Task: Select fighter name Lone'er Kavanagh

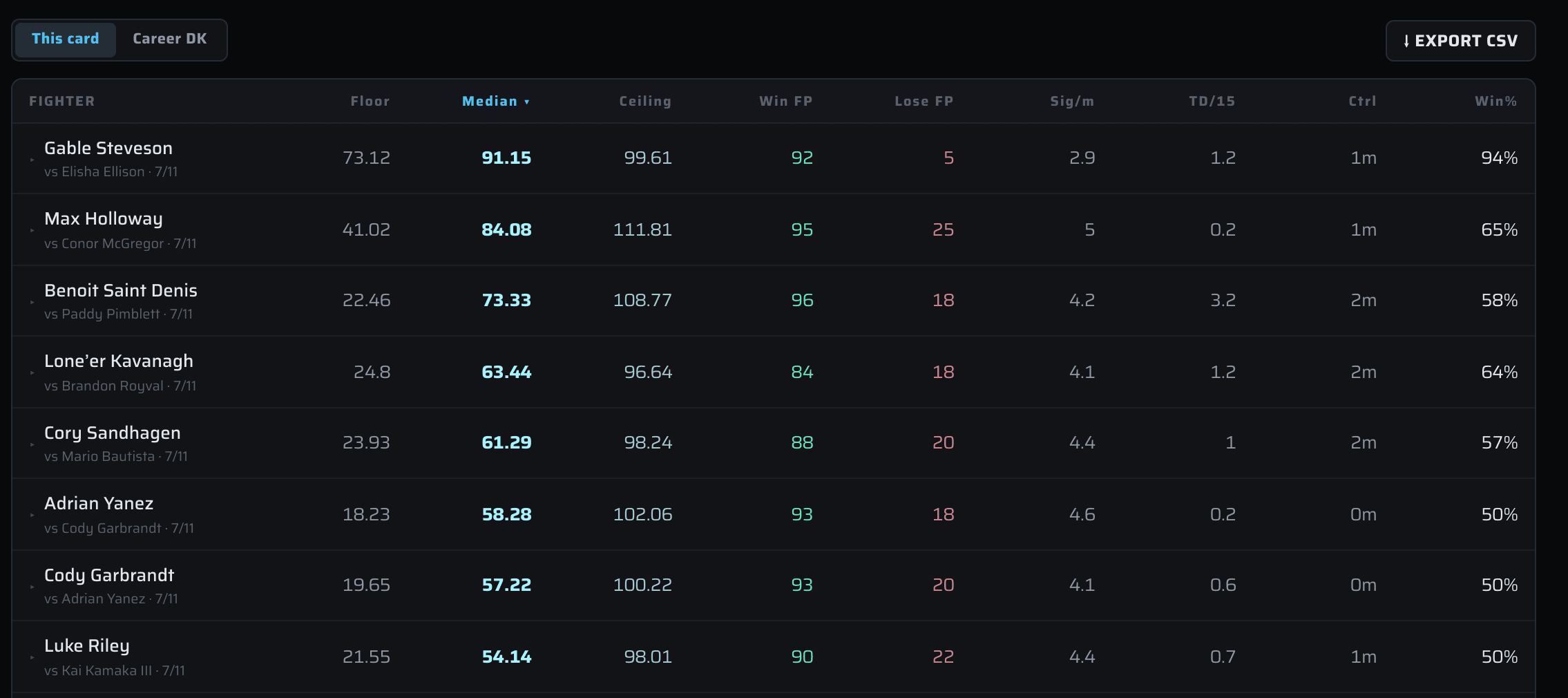Action: (x=119, y=361)
